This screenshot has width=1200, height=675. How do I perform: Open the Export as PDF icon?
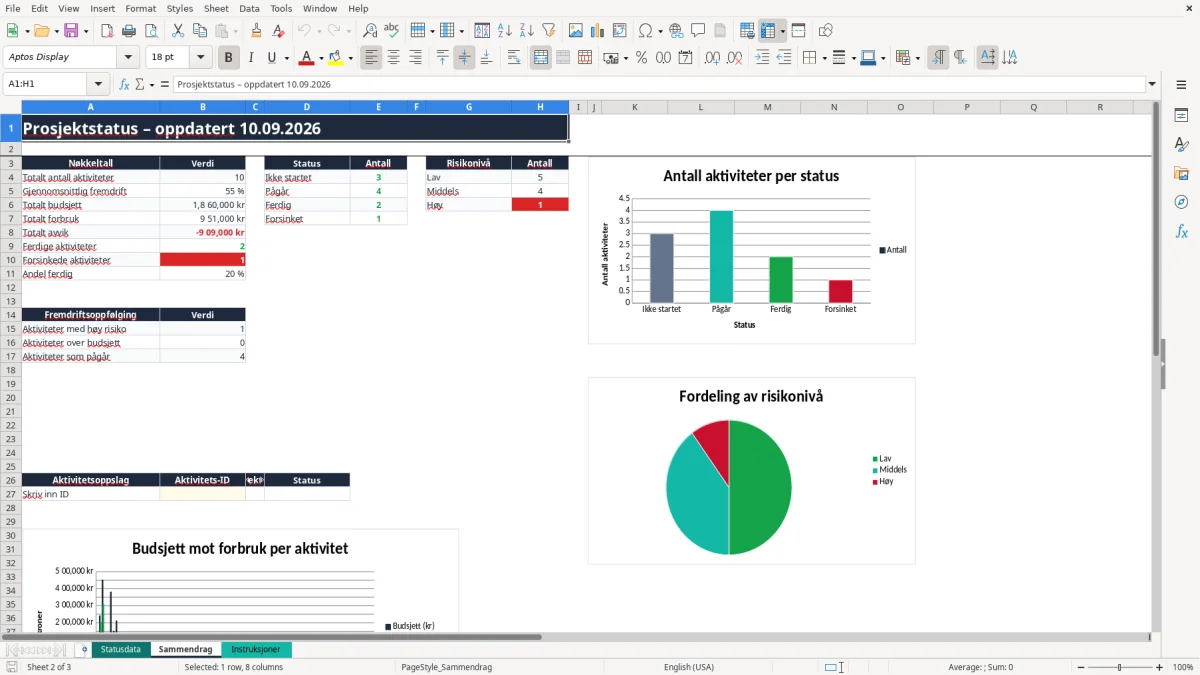107,31
